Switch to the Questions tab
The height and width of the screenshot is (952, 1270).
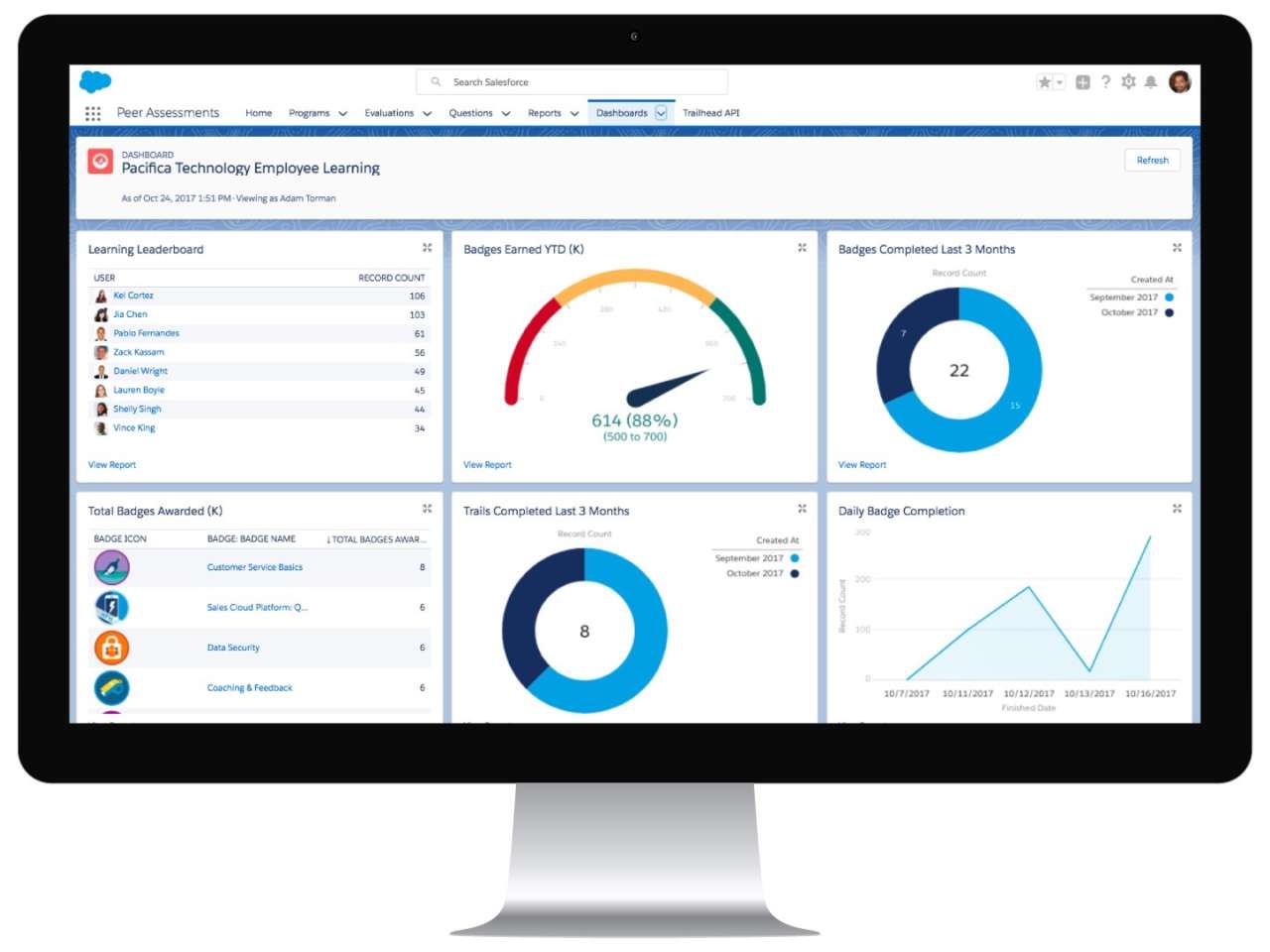coord(470,113)
